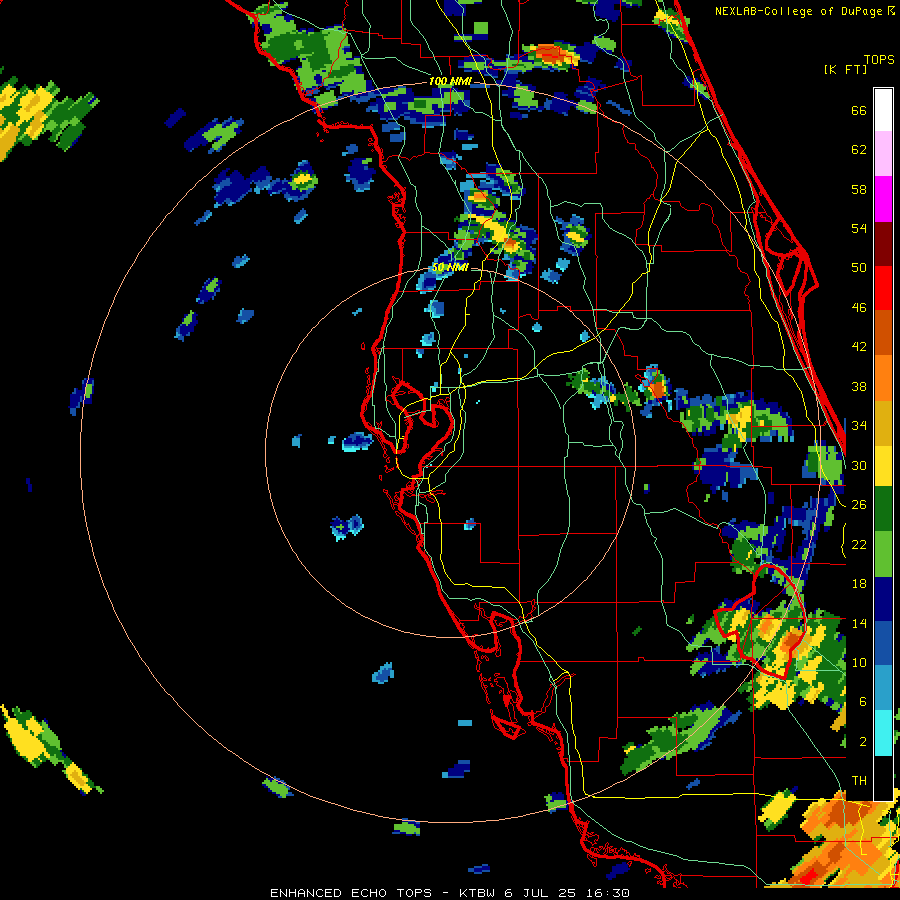Click the navy blue legend color band
The width and height of the screenshot is (900, 900).
[883, 599]
